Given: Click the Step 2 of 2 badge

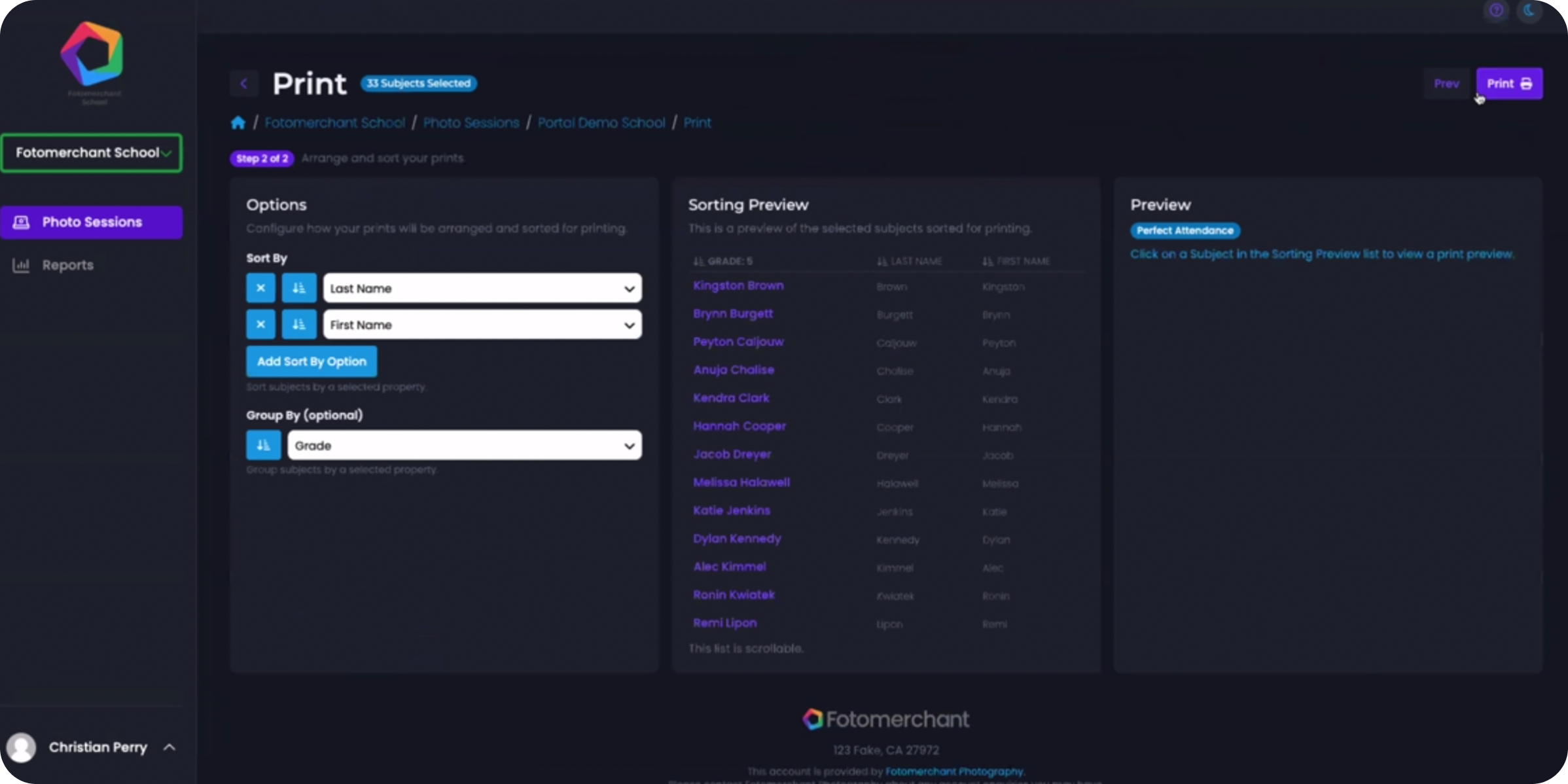Looking at the screenshot, I should click(x=262, y=159).
